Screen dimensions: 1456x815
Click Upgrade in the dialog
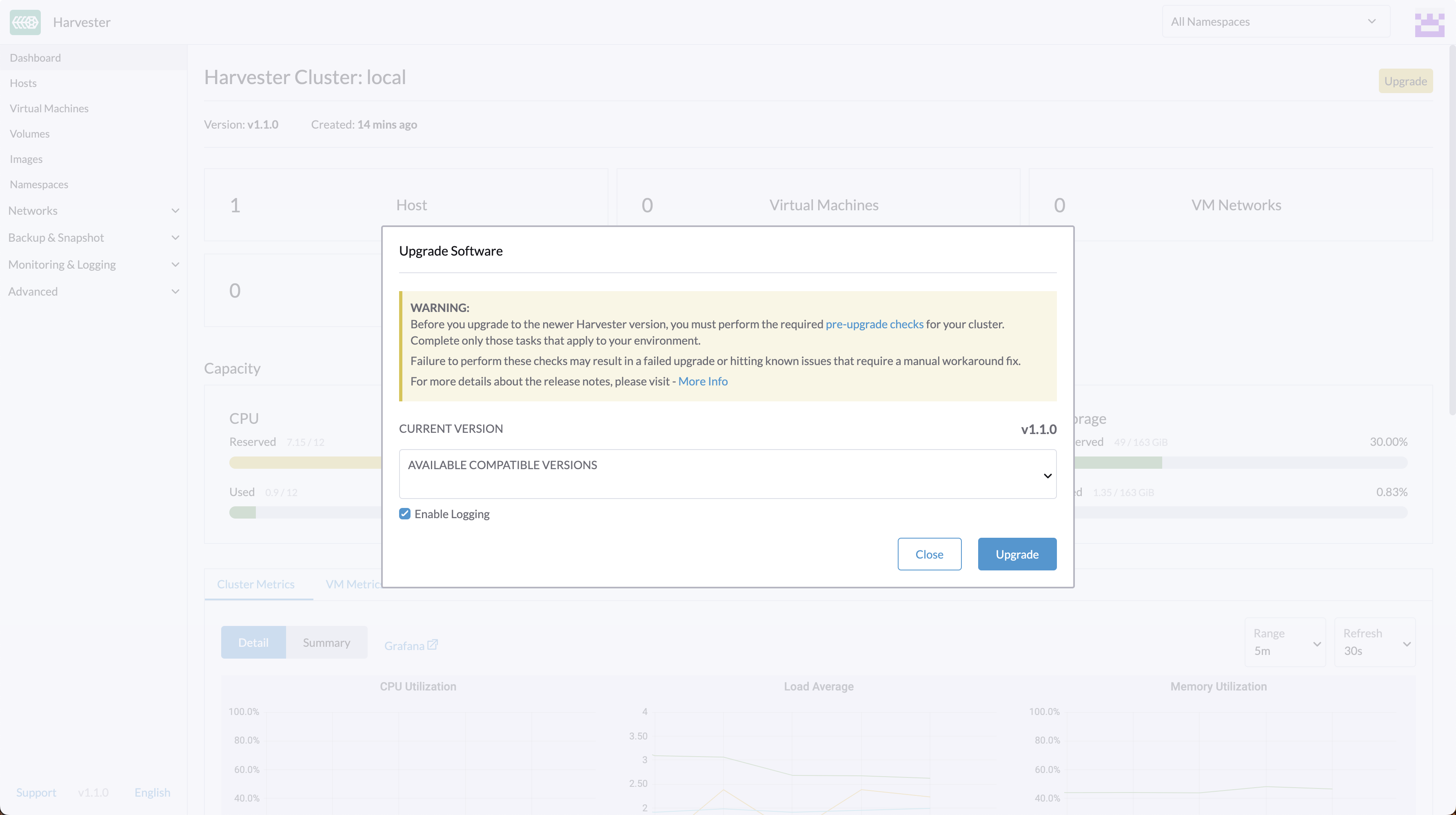pos(1017,554)
